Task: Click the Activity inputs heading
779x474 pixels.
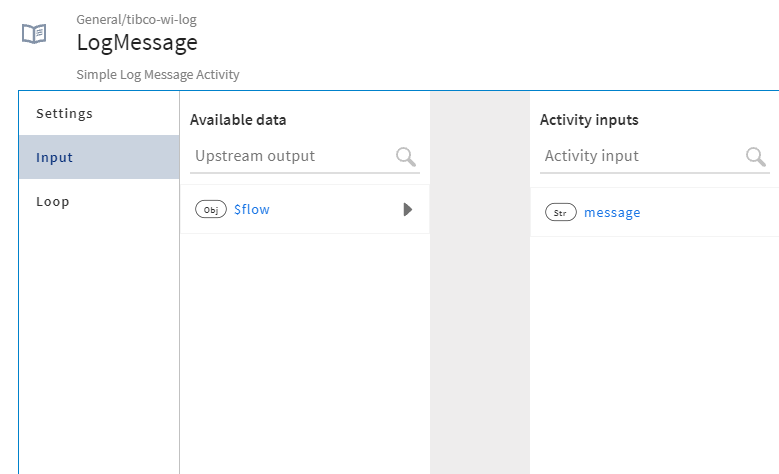Action: pyautogui.click(x=589, y=120)
